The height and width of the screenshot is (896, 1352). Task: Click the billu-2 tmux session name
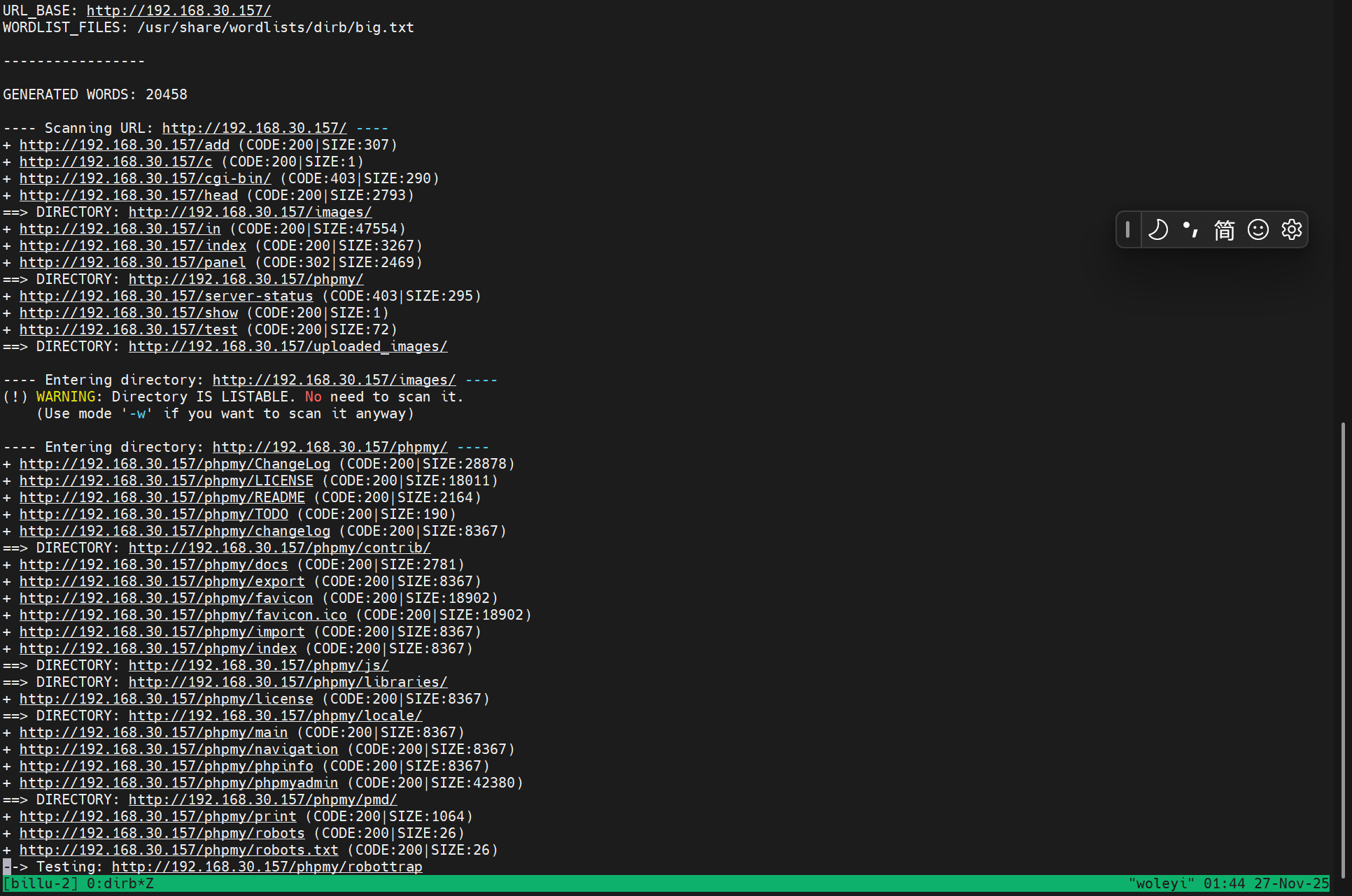click(41, 883)
